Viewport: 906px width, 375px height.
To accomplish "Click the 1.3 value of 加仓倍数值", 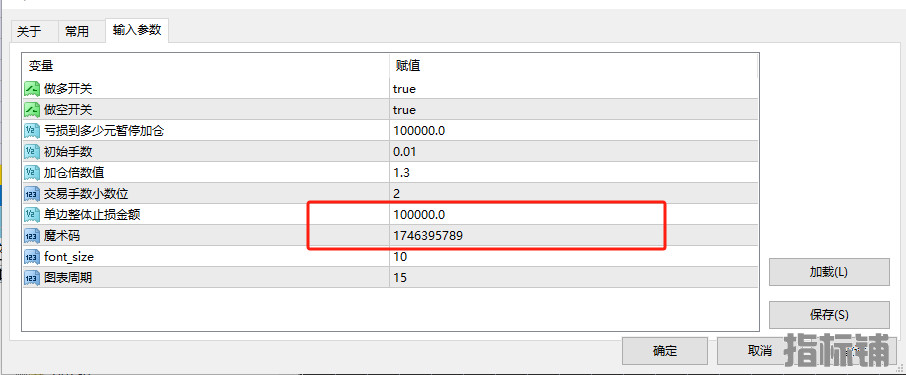I will 402,173.
